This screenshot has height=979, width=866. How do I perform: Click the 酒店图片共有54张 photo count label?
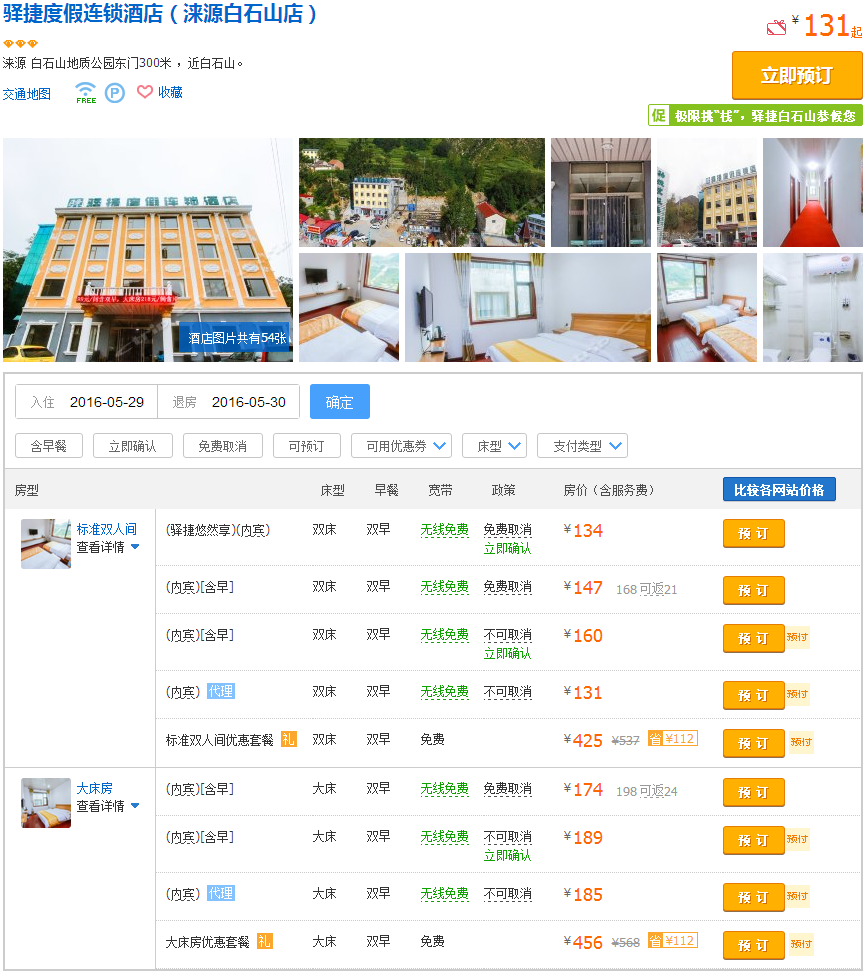pyautogui.click(x=236, y=338)
